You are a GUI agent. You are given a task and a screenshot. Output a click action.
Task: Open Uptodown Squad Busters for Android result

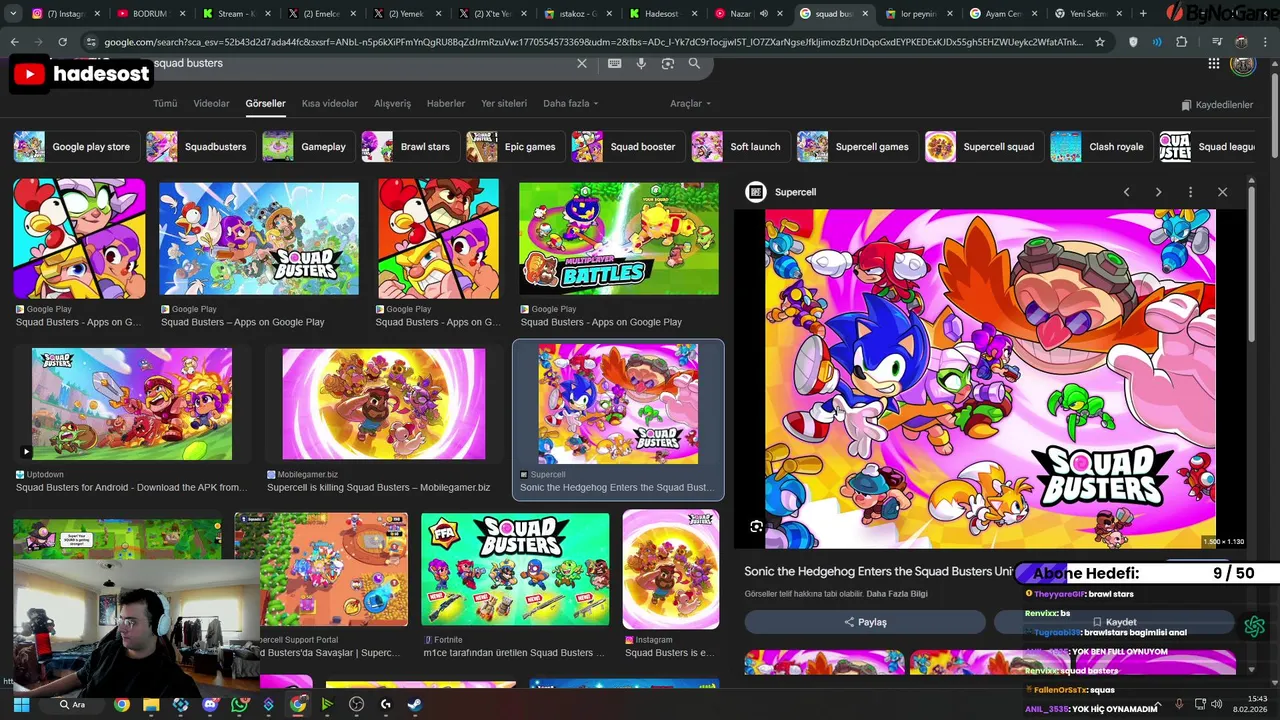click(x=132, y=404)
